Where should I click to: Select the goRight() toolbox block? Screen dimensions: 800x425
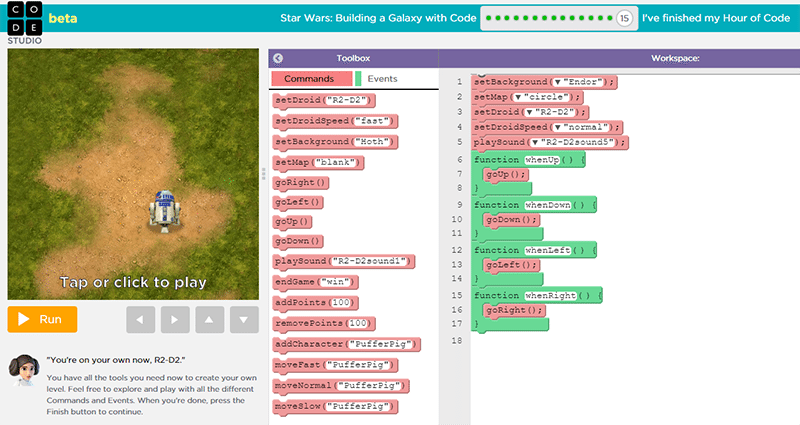[x=301, y=183]
